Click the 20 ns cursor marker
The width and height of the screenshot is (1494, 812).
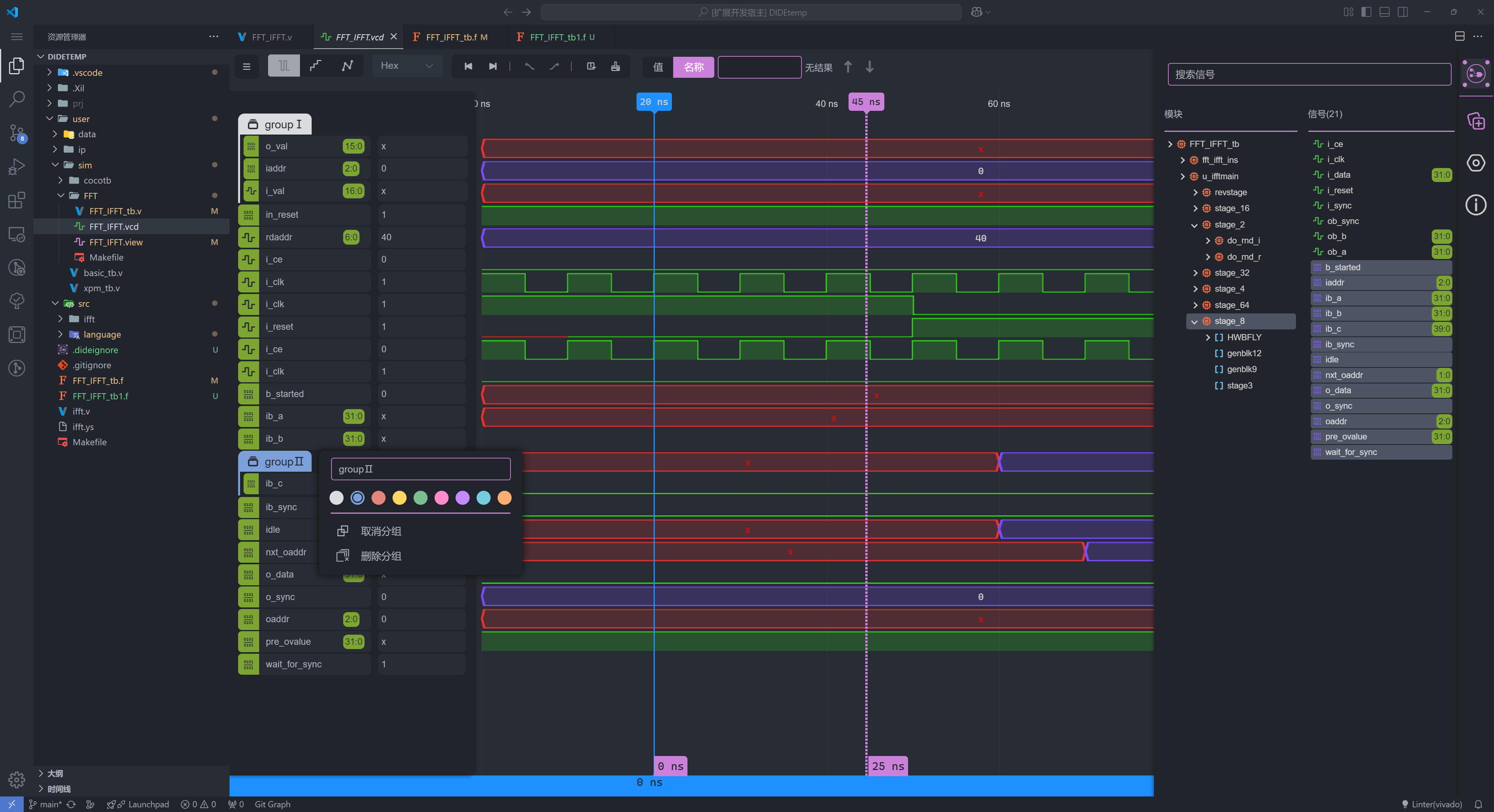point(654,101)
